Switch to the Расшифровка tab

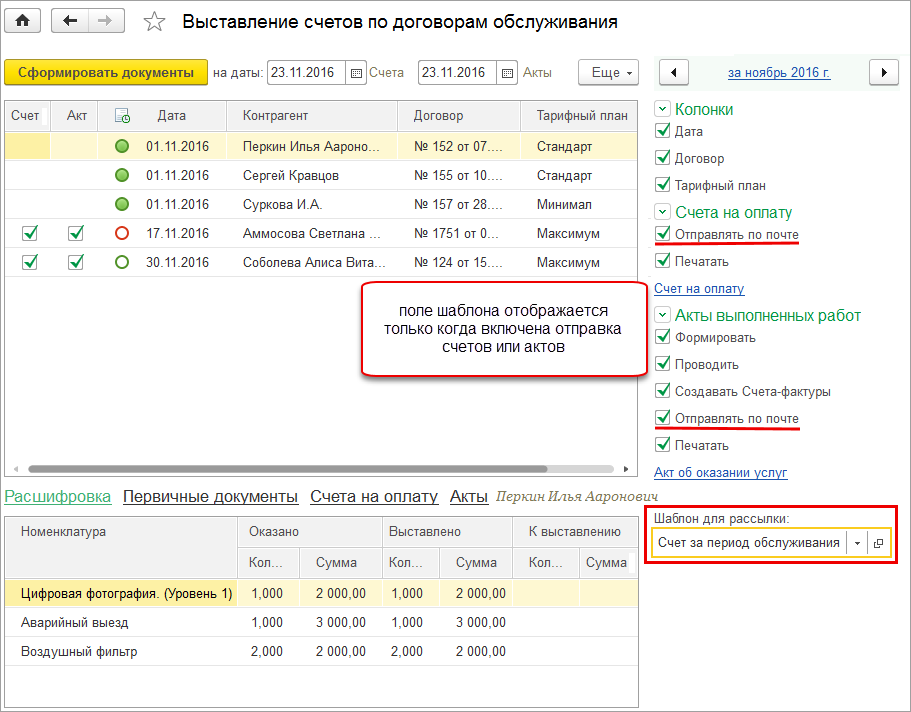(58, 496)
